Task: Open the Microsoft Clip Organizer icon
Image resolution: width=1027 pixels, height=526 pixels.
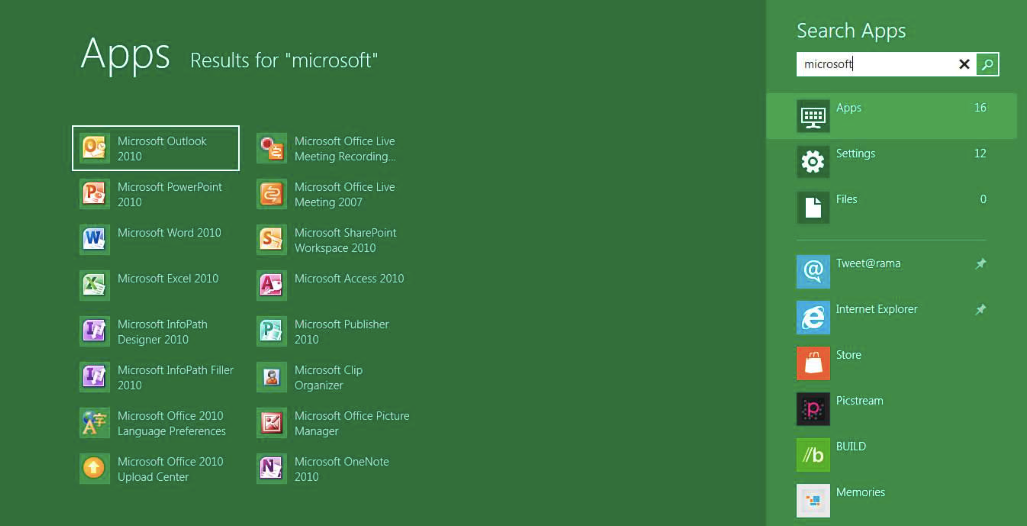Action: 271,377
